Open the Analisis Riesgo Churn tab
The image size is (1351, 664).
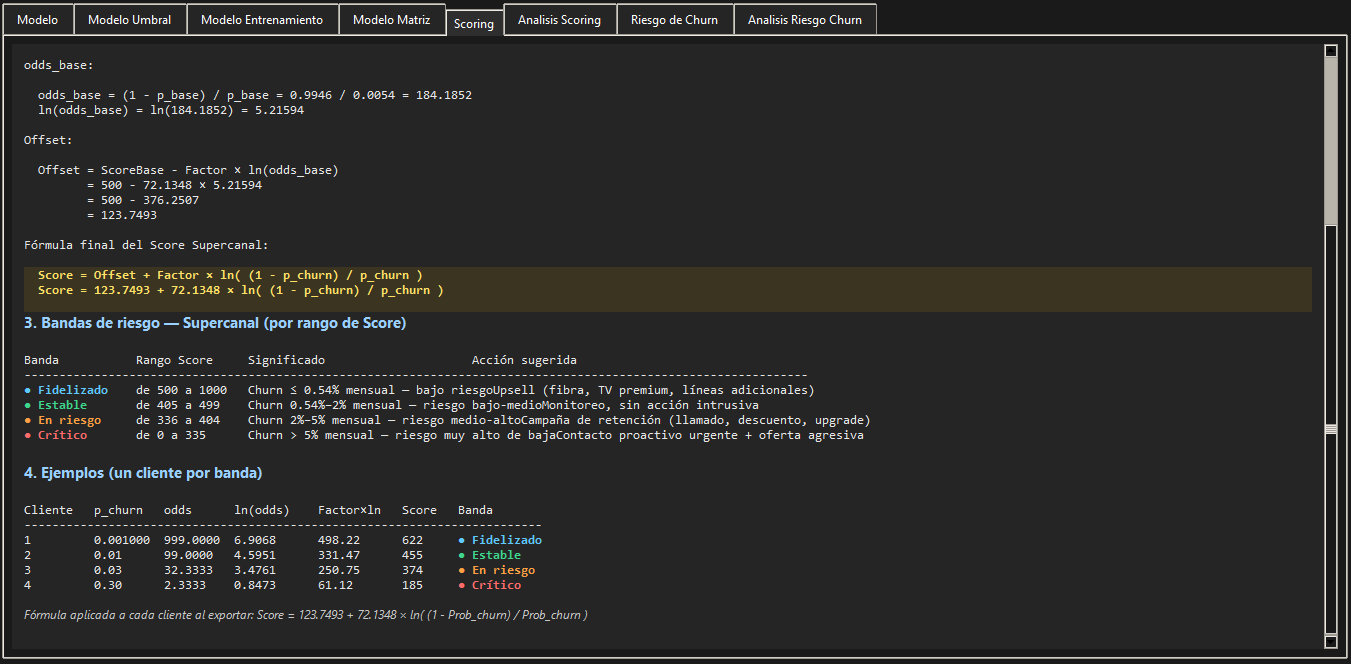[805, 19]
